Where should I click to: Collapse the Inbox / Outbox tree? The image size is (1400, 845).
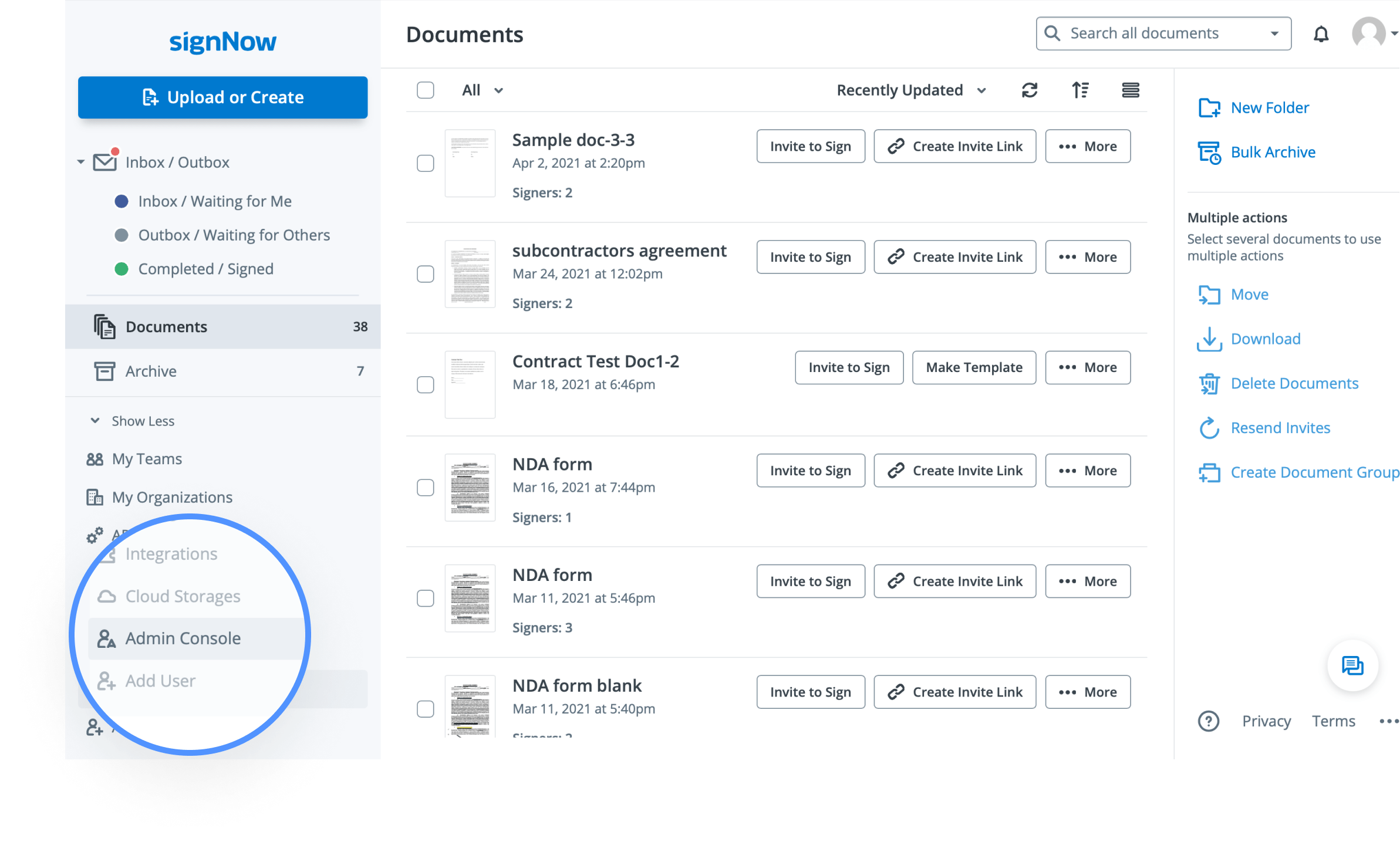[x=81, y=162]
